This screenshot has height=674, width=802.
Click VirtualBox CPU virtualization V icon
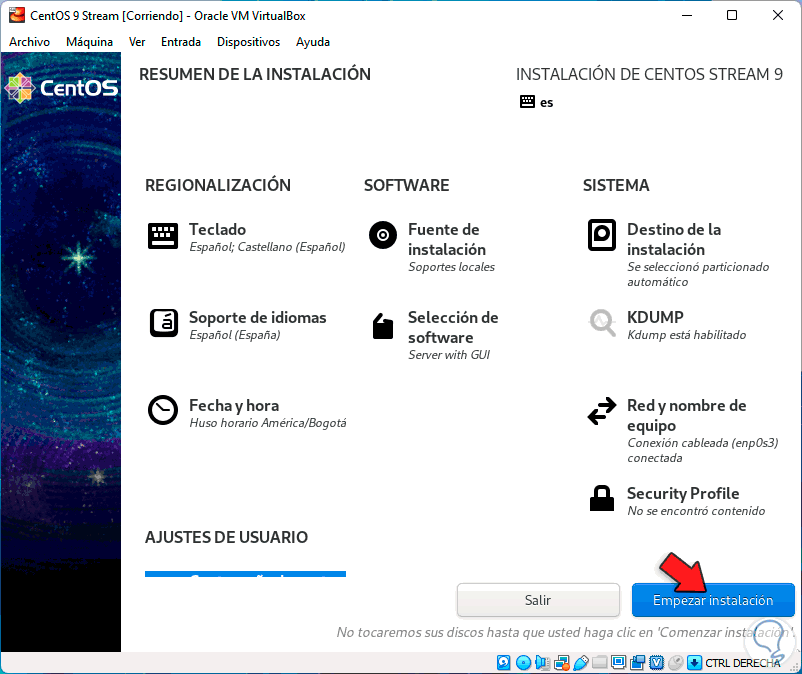coord(656,663)
